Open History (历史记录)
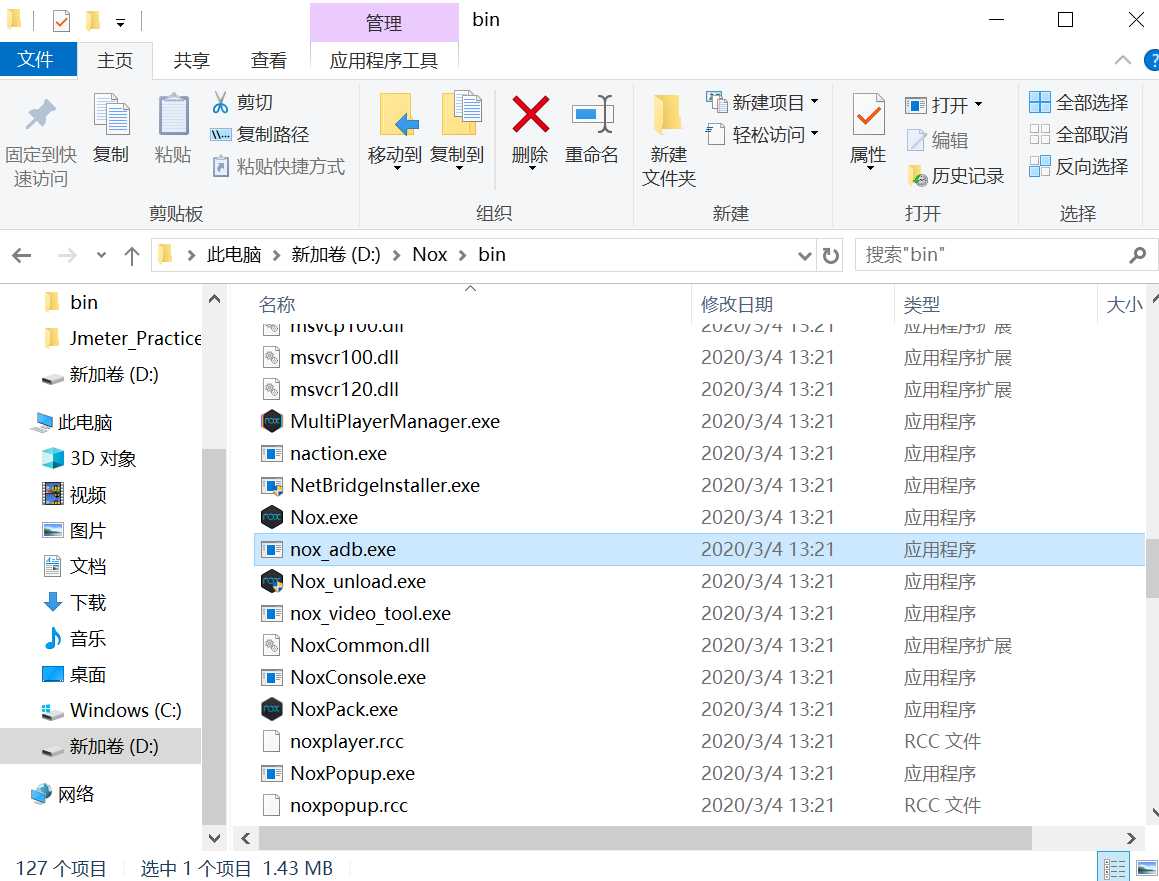The width and height of the screenshot is (1159, 881). (955, 176)
